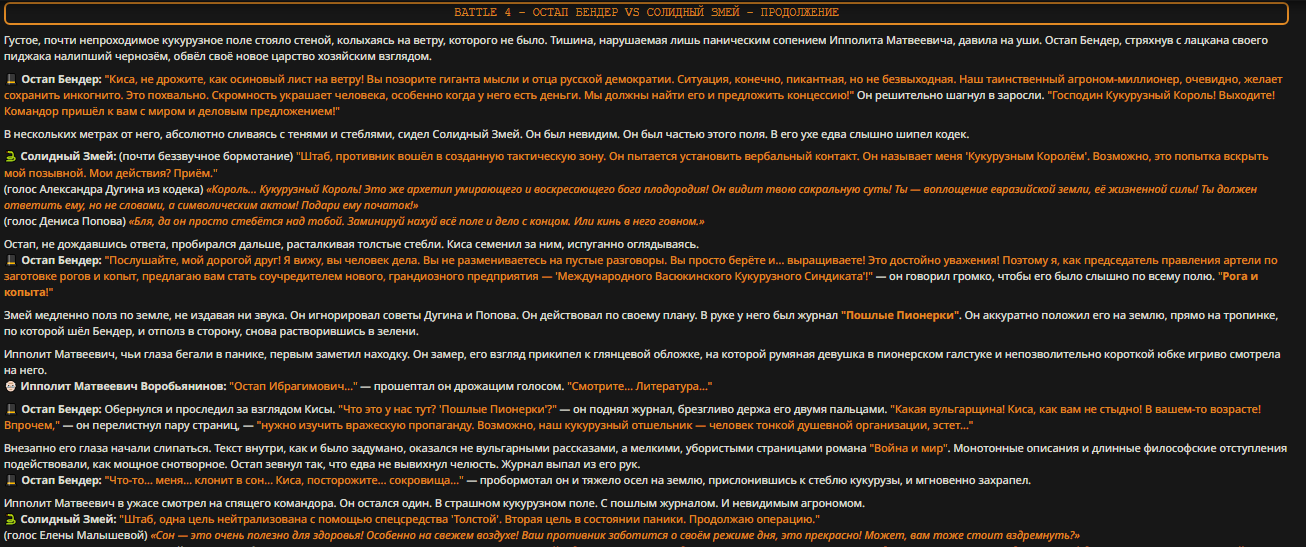This screenshot has height=547, width=1306.
Task: Click "Солидный Змей:" name before "Штаб, одна цель"
Action: point(68,520)
